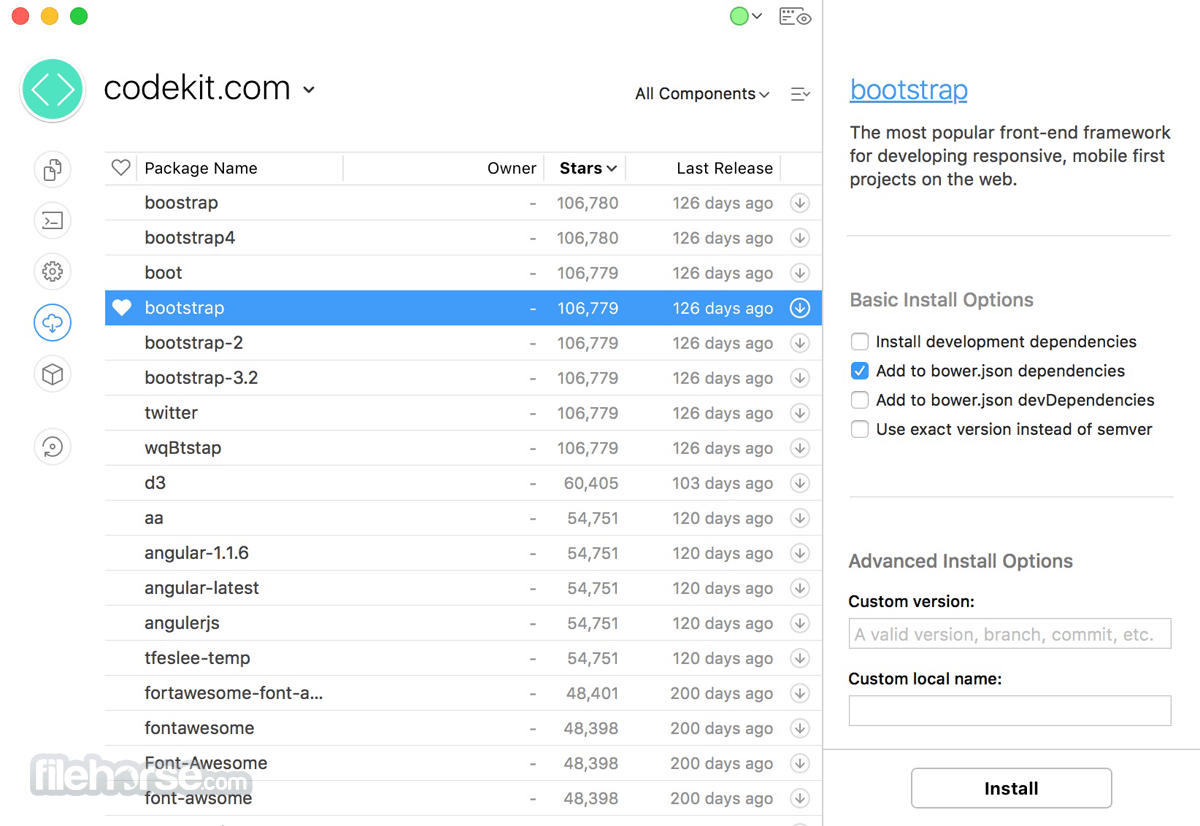The image size is (1200, 826).
Task: Click download arrow for bootstrap4 row
Action: (800, 238)
